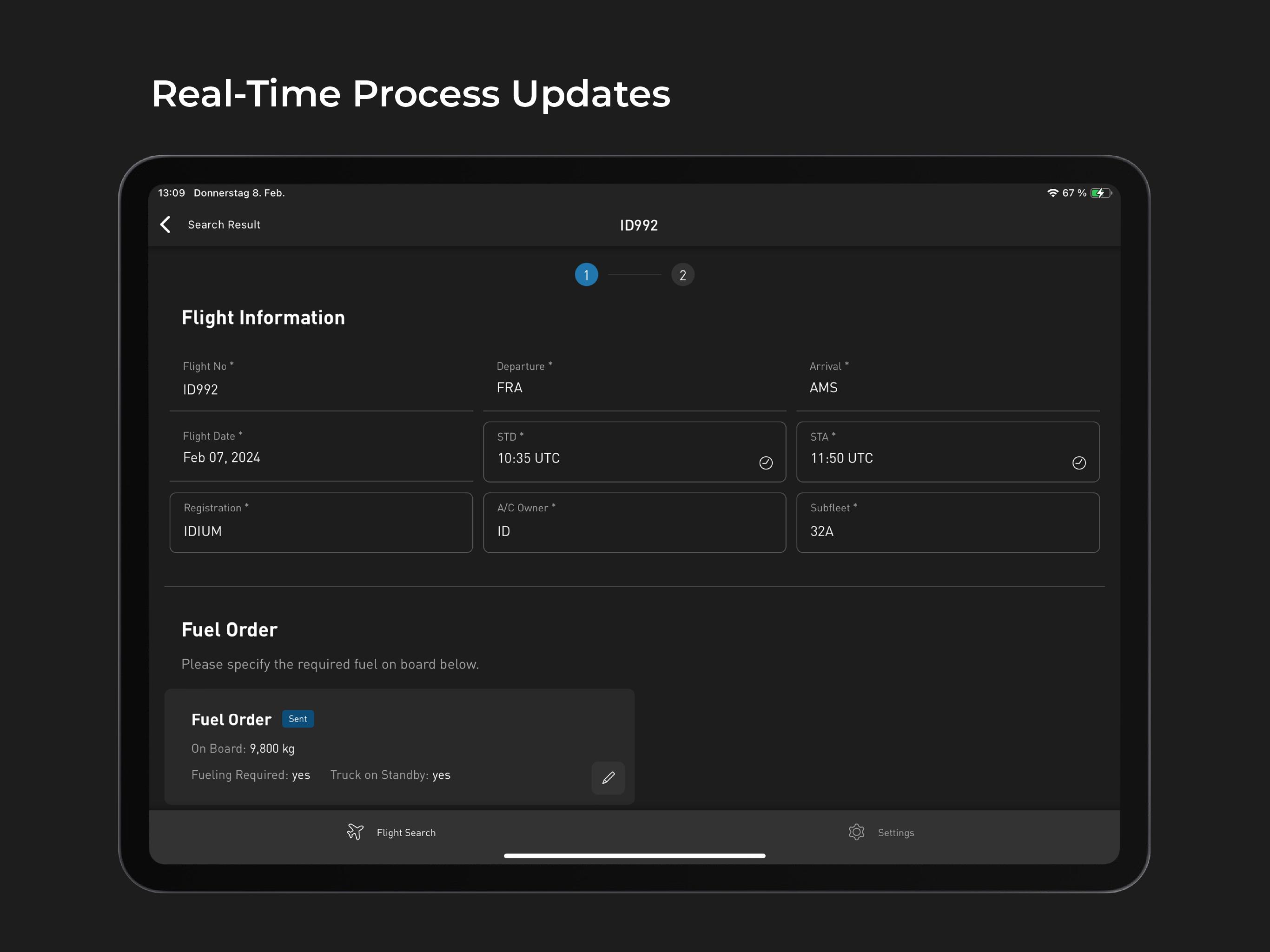
Task: Tap the back chevron arrow
Action: pyautogui.click(x=165, y=225)
